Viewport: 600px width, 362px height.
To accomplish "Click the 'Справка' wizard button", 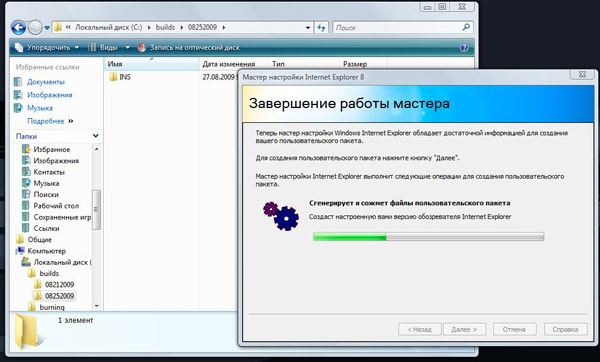I will [566, 329].
